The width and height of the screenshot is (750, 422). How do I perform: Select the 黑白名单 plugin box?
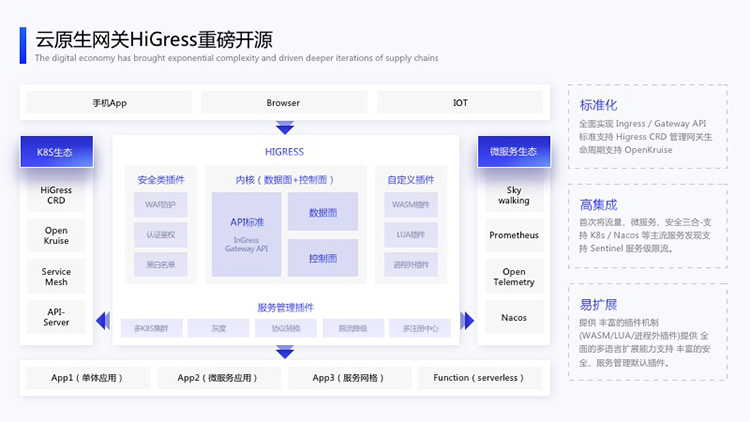coord(160,264)
